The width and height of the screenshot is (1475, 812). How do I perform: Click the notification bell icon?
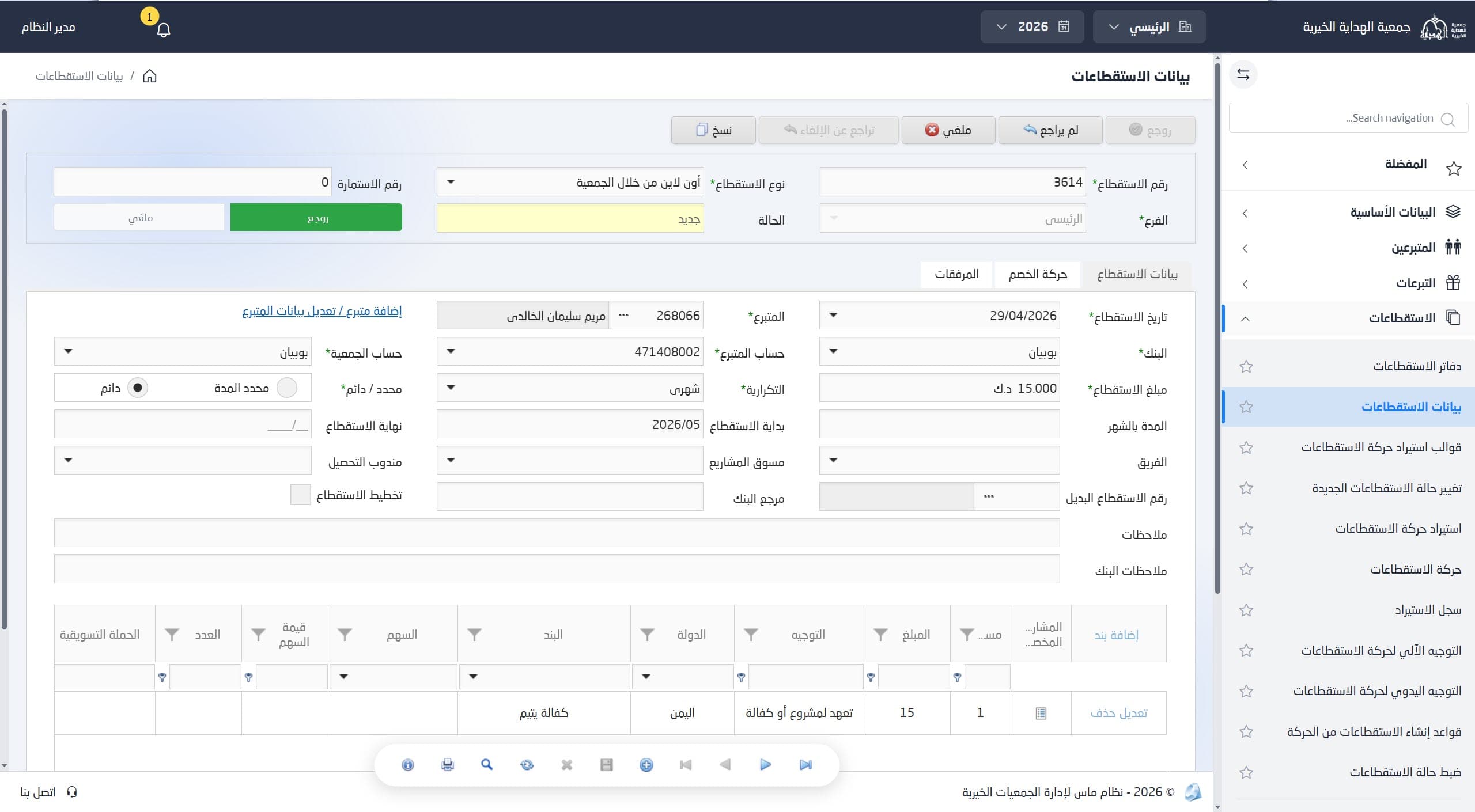coord(164,30)
